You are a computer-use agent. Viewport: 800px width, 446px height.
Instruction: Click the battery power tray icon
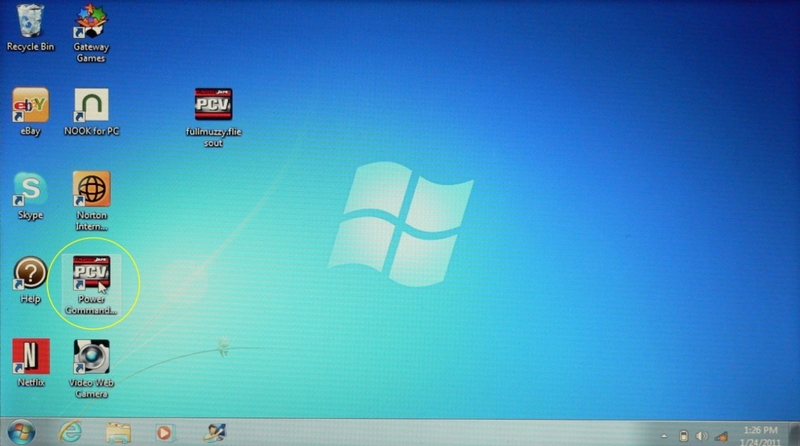(x=684, y=436)
